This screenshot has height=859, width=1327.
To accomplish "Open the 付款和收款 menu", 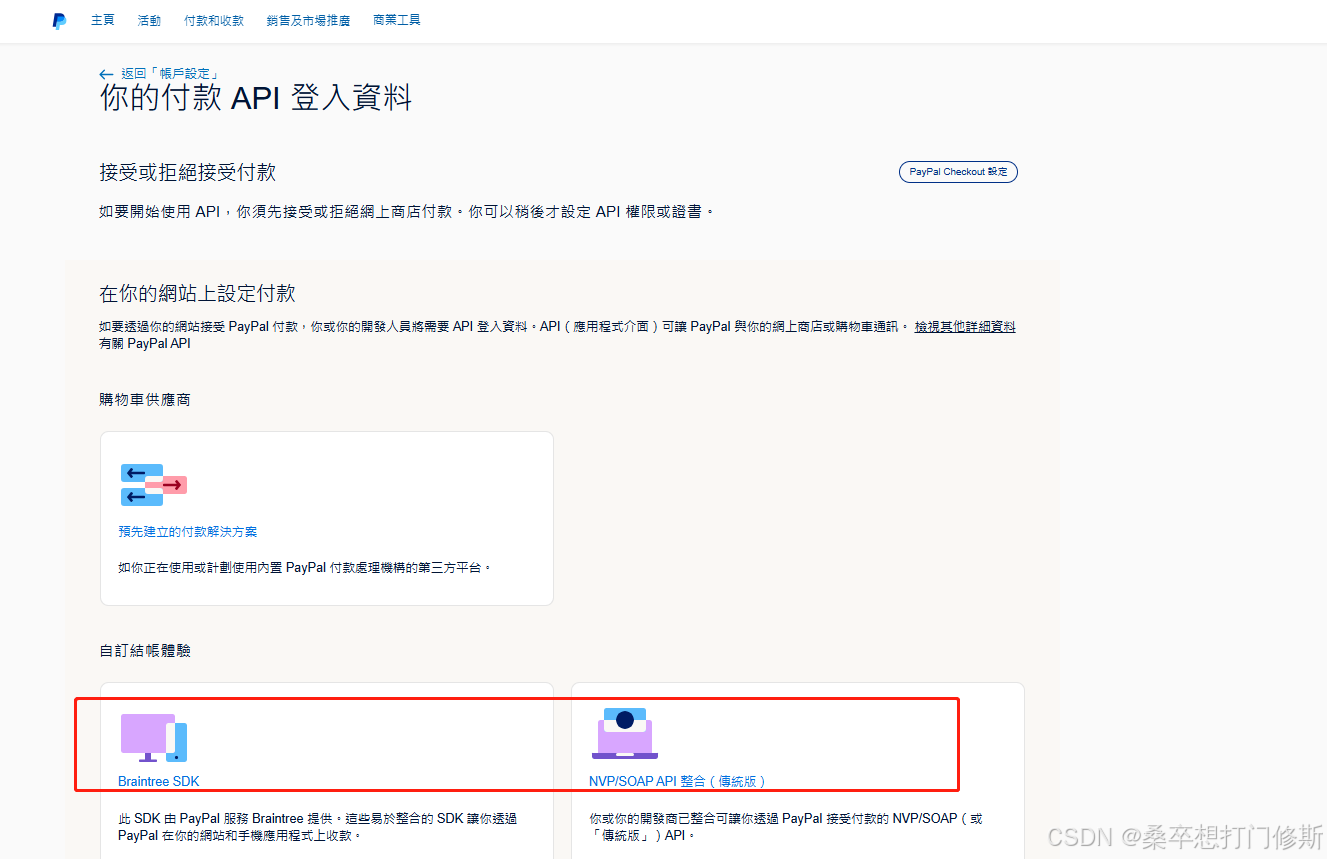I will (x=214, y=20).
